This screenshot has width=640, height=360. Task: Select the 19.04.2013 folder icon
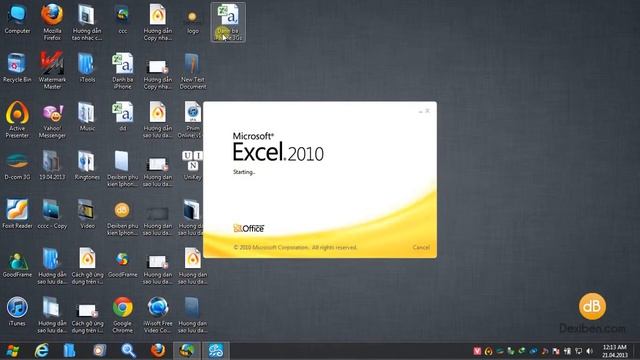pyautogui.click(x=52, y=166)
